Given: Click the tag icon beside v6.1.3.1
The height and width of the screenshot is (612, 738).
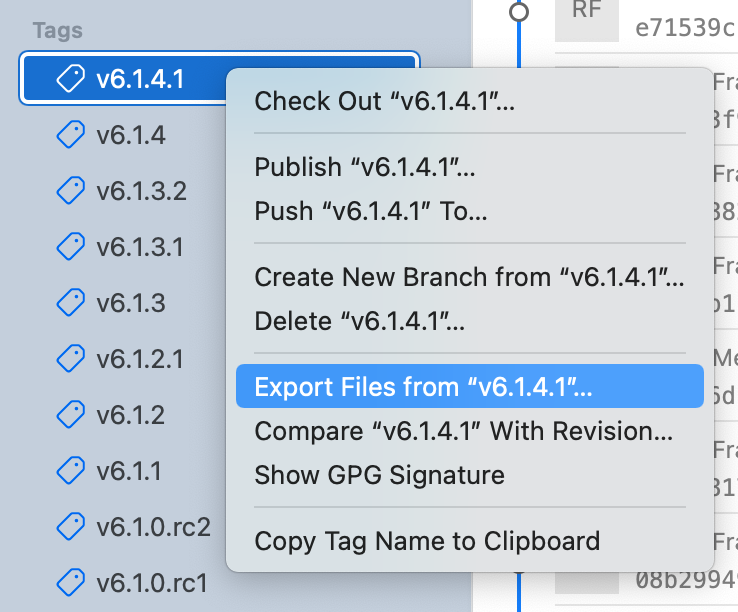Looking at the screenshot, I should (x=70, y=246).
